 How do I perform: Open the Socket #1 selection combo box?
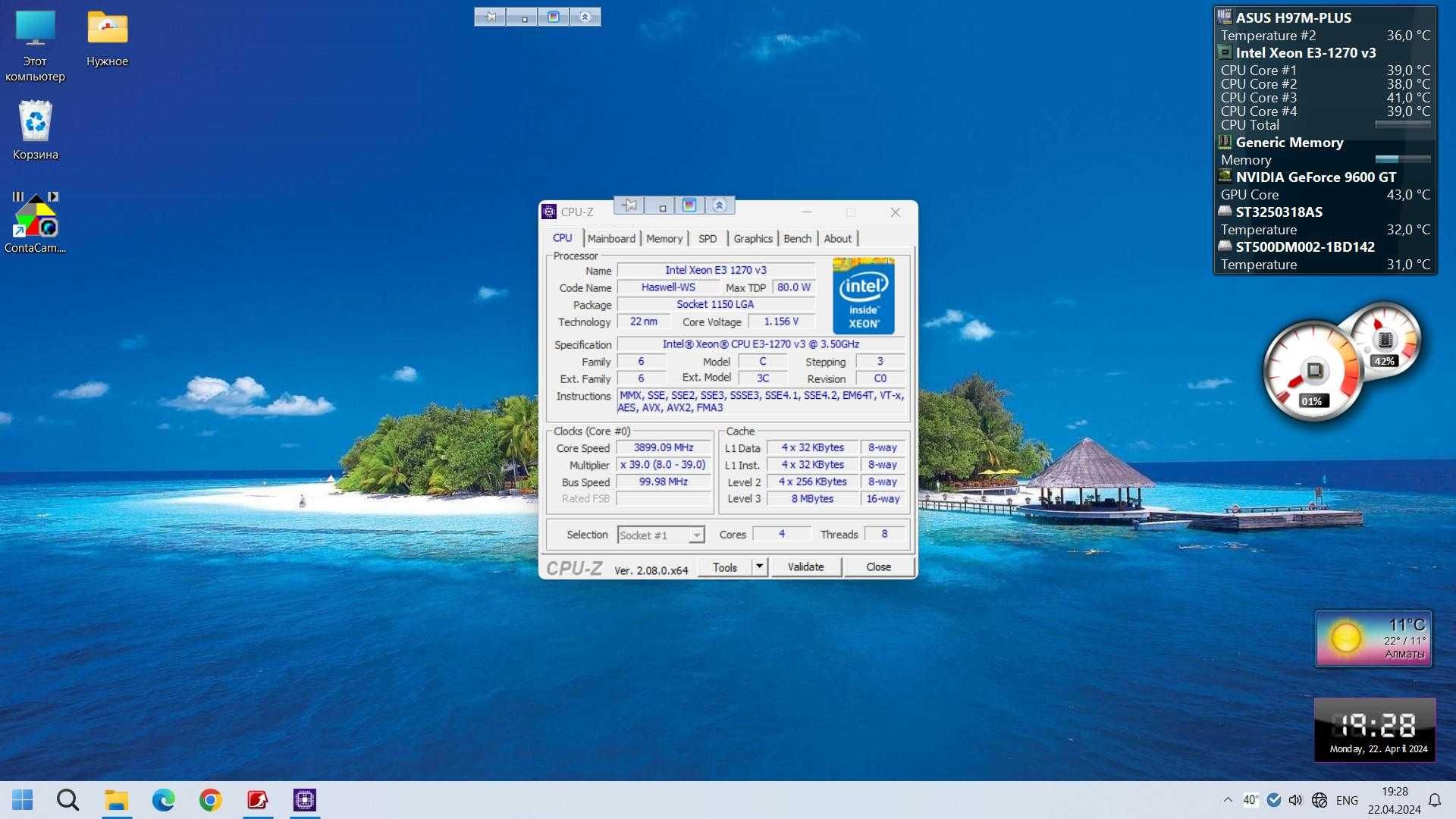[661, 535]
